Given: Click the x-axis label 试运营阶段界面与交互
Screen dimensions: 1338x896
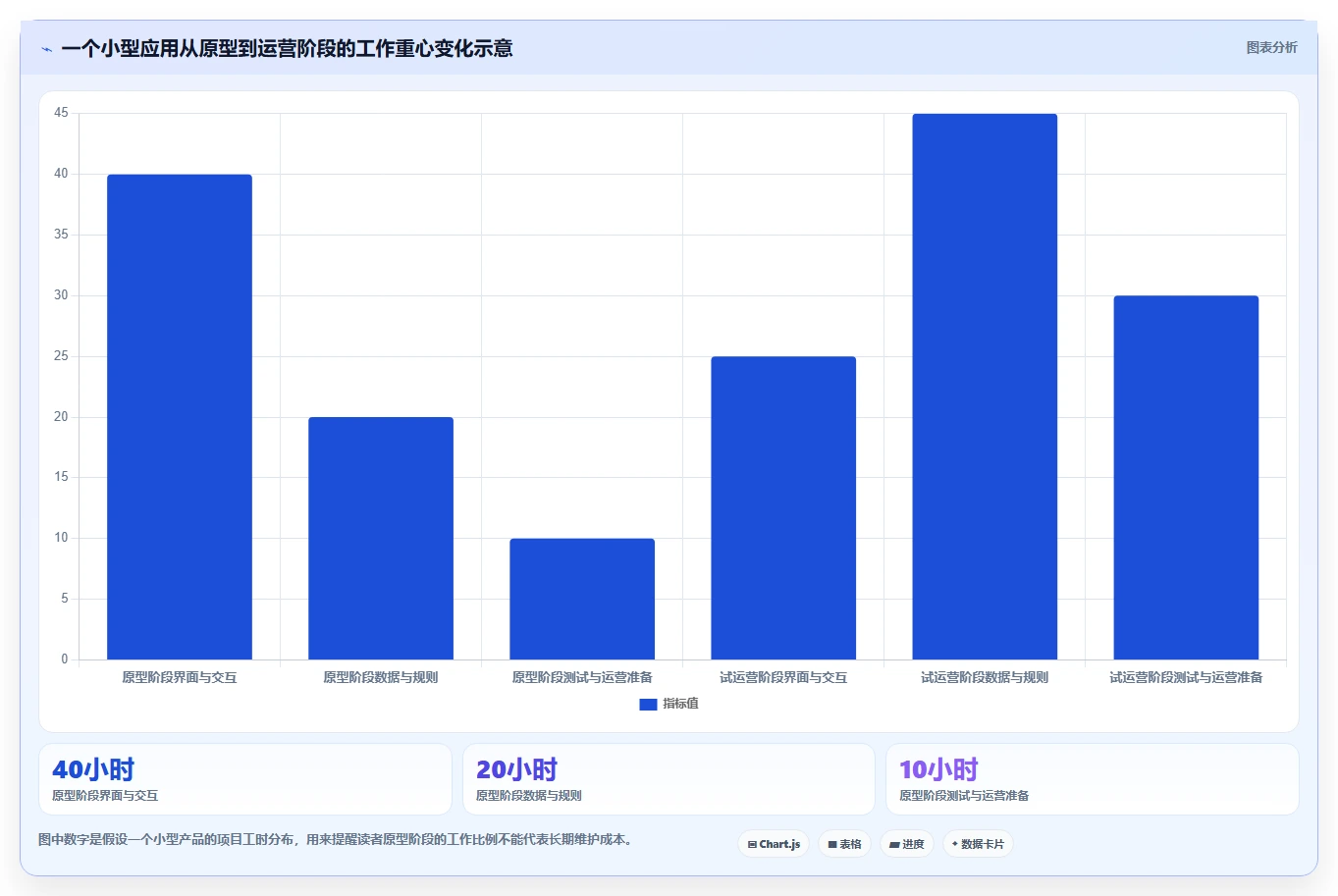Looking at the screenshot, I should pos(783,677).
